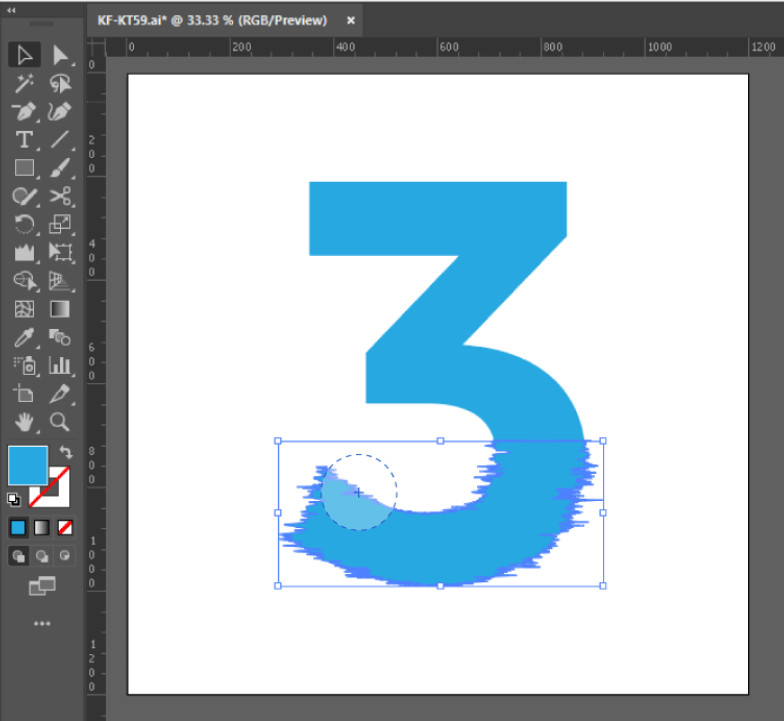The height and width of the screenshot is (721, 784).
Task: Select the Slice tool
Action: [60, 394]
